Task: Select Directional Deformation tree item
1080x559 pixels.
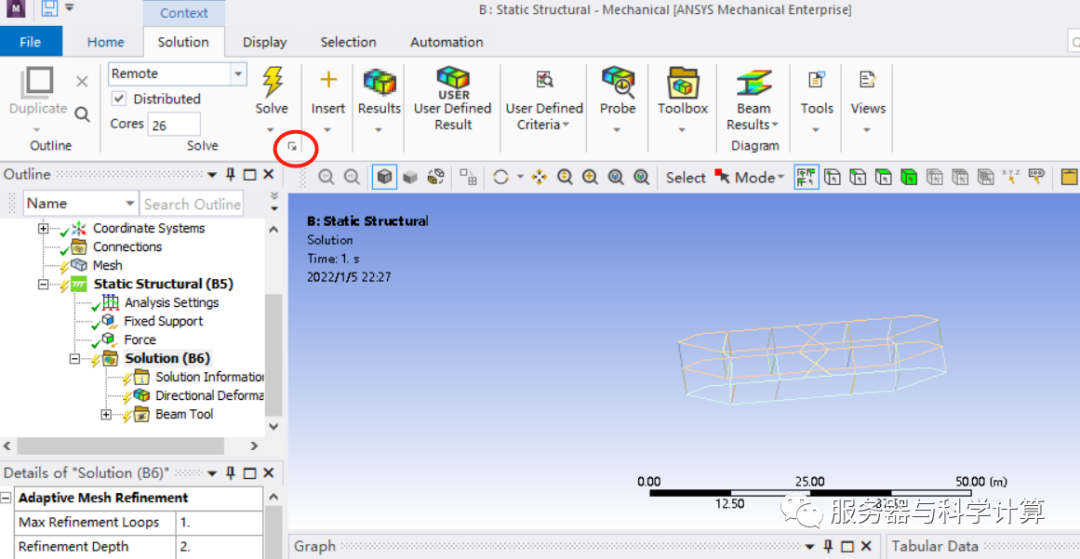Action: tap(209, 395)
